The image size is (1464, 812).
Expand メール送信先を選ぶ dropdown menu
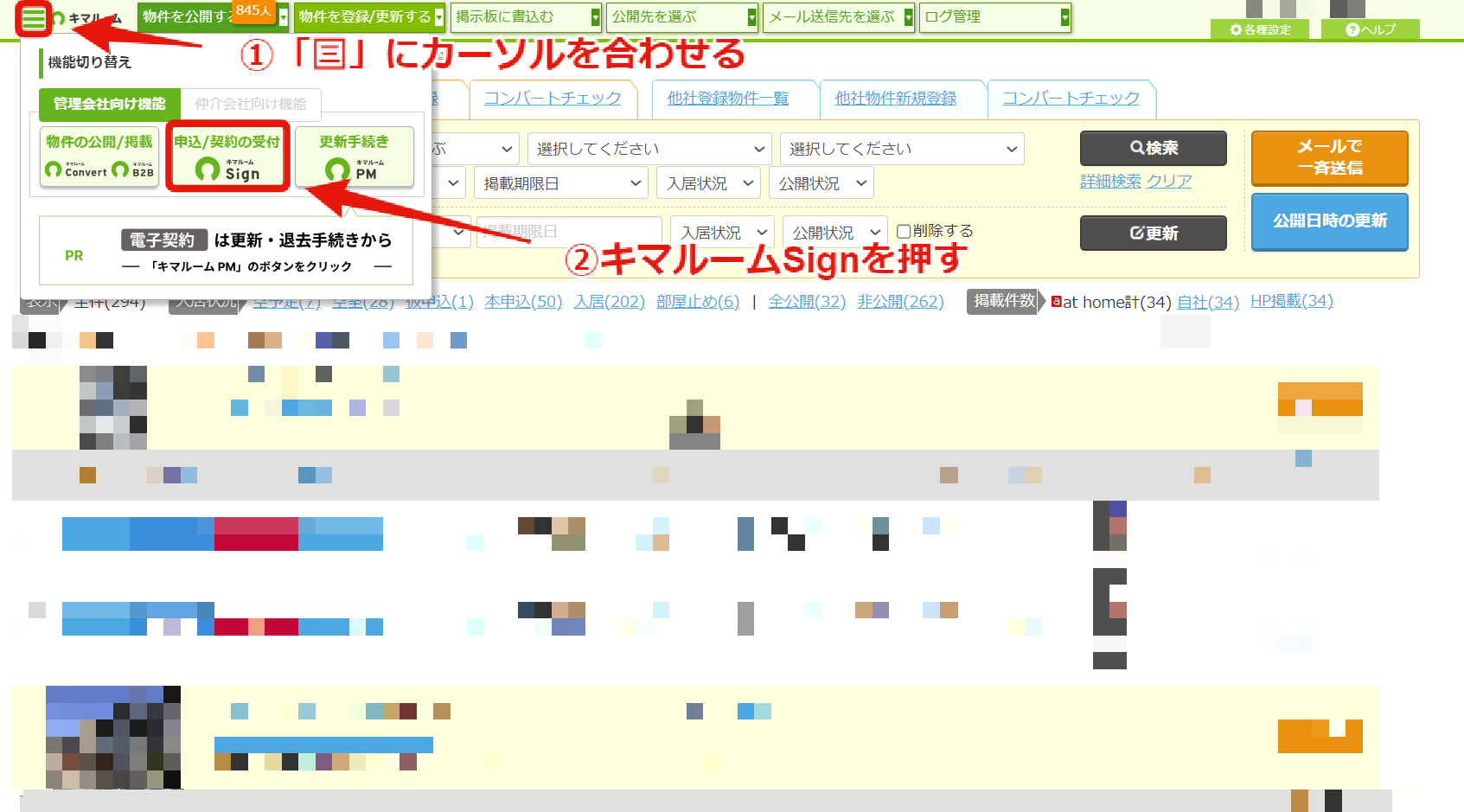[x=909, y=16]
